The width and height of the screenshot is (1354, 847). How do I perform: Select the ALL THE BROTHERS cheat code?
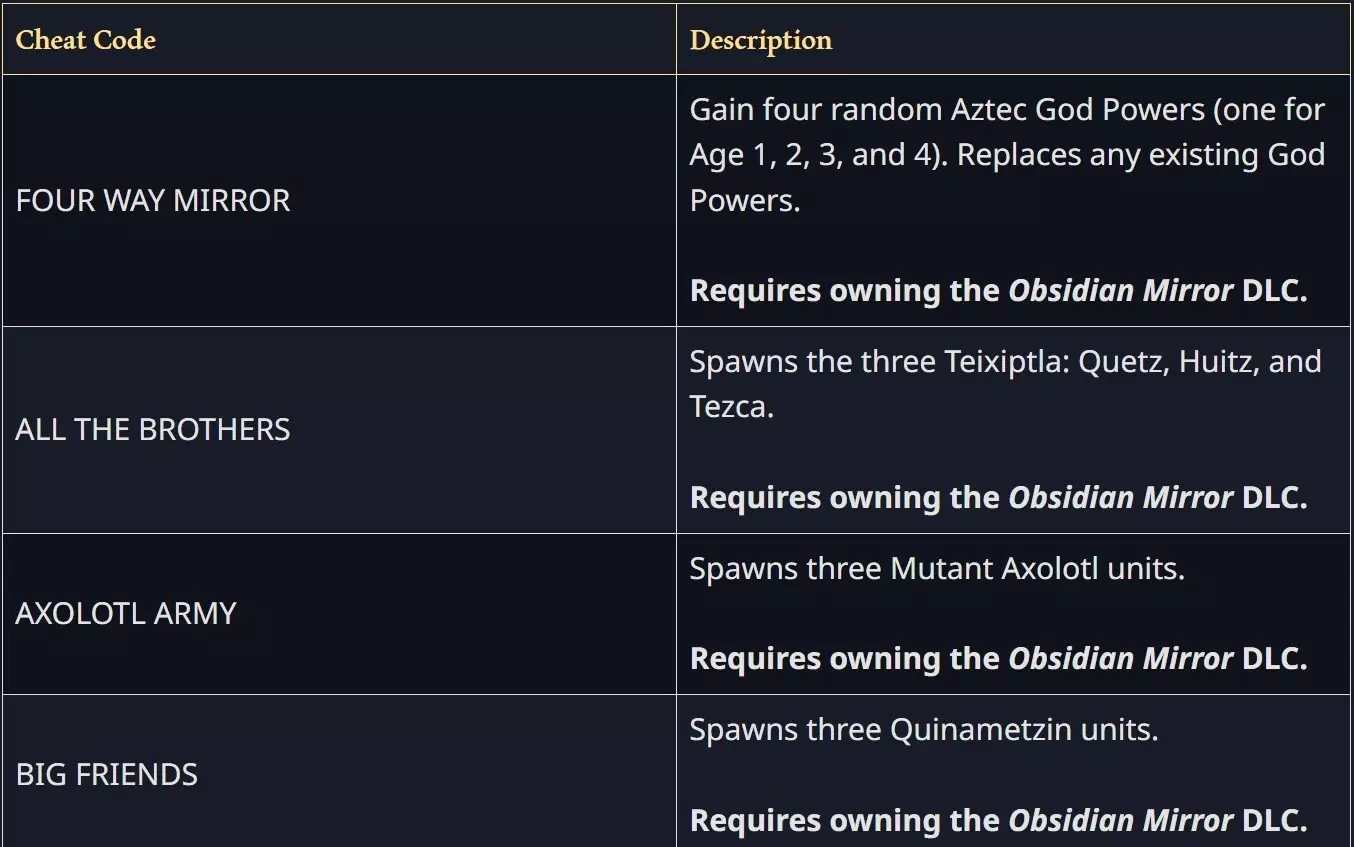153,429
